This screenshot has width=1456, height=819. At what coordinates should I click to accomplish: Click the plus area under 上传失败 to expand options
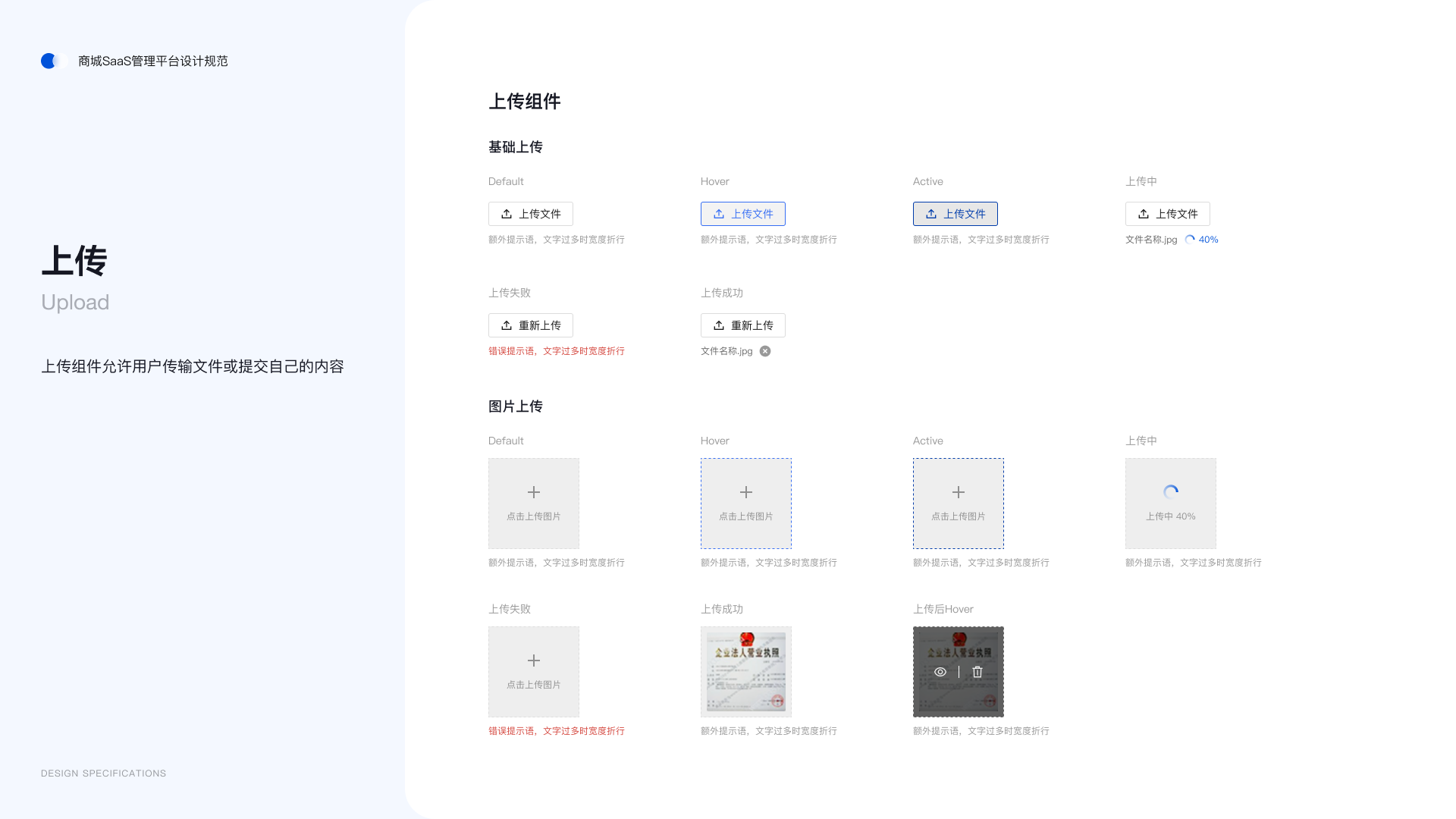click(x=533, y=661)
